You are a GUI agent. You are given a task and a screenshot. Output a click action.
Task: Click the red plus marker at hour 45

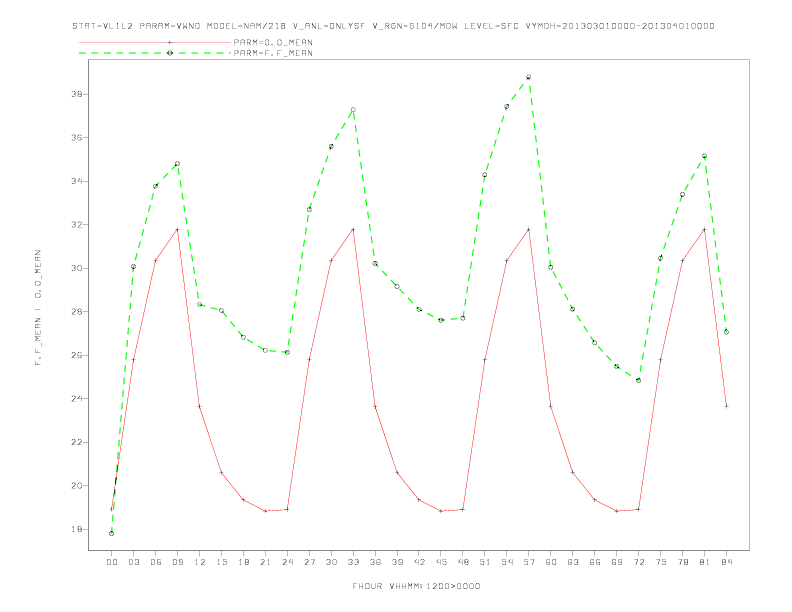click(x=441, y=511)
